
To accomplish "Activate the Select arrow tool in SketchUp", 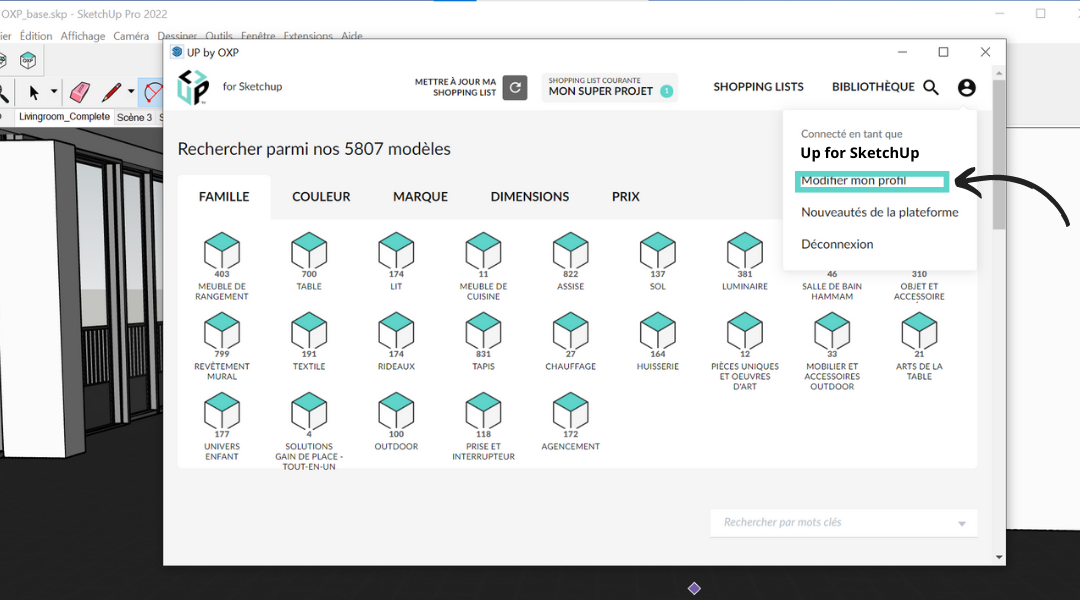I will tap(34, 92).
